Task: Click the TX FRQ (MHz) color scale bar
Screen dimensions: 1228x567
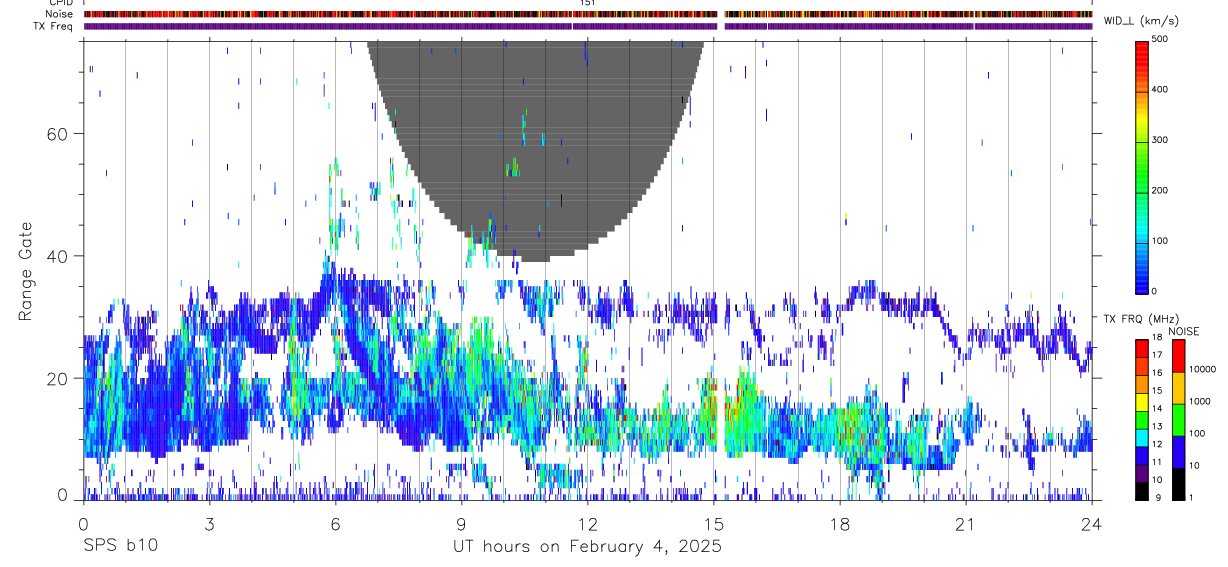Action: (x=1142, y=419)
